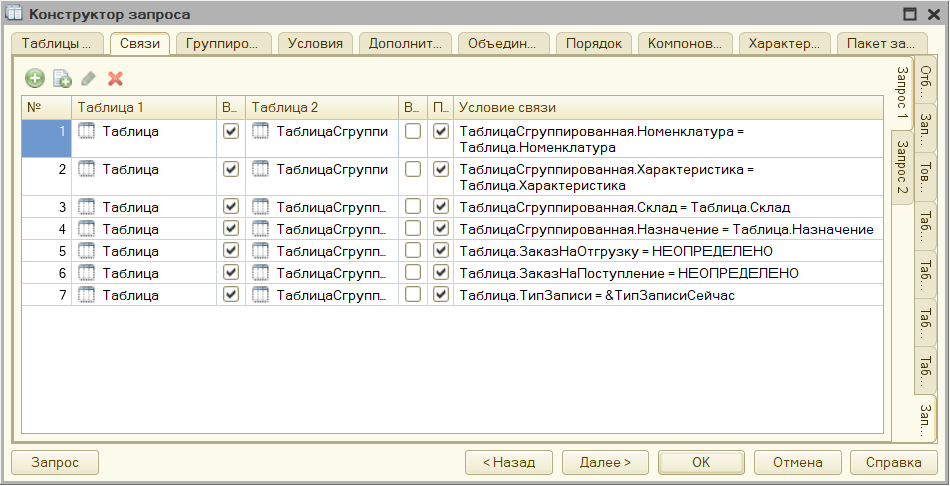Open the Дополнит... tab
This screenshot has height=486, width=950.
[405, 44]
